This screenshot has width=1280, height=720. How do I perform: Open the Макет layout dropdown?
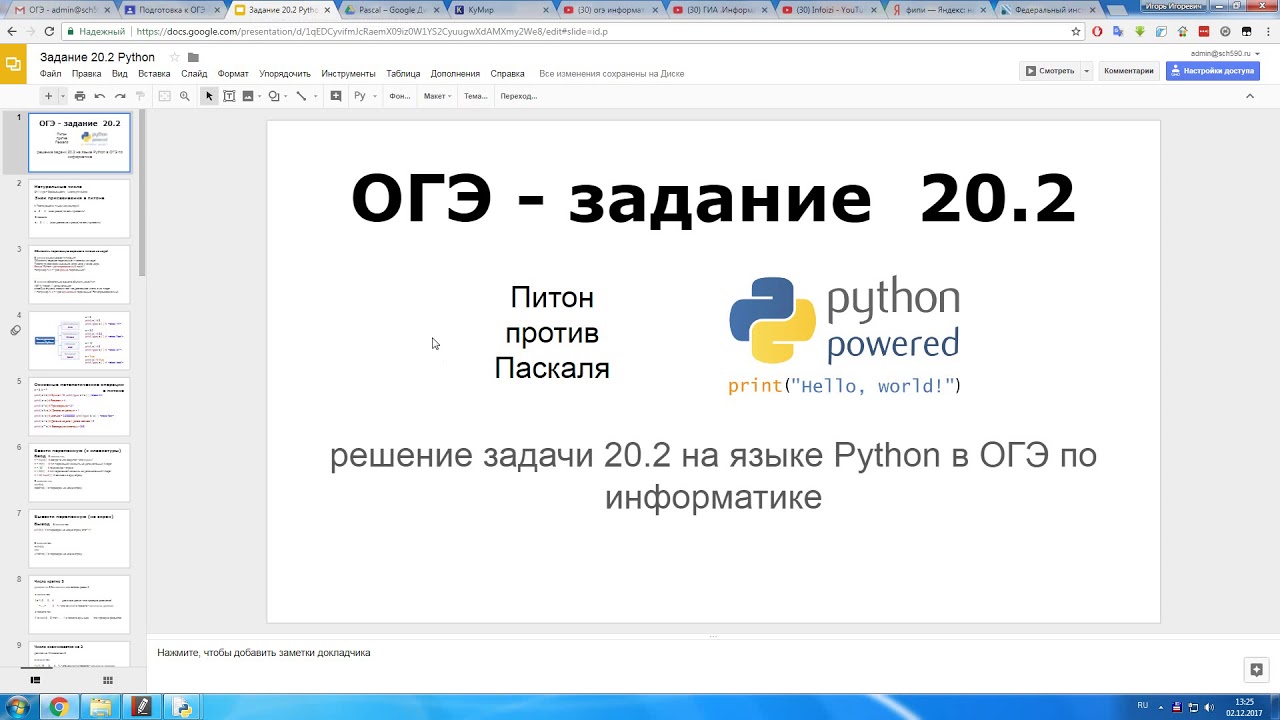437,96
